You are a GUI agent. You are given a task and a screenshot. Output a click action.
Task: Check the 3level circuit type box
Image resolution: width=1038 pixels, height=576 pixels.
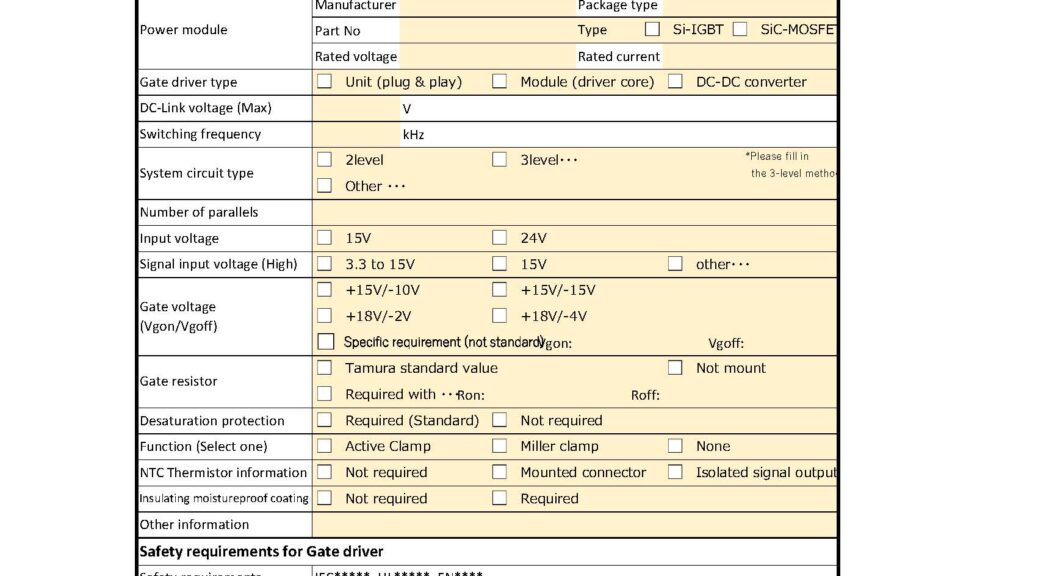point(500,160)
